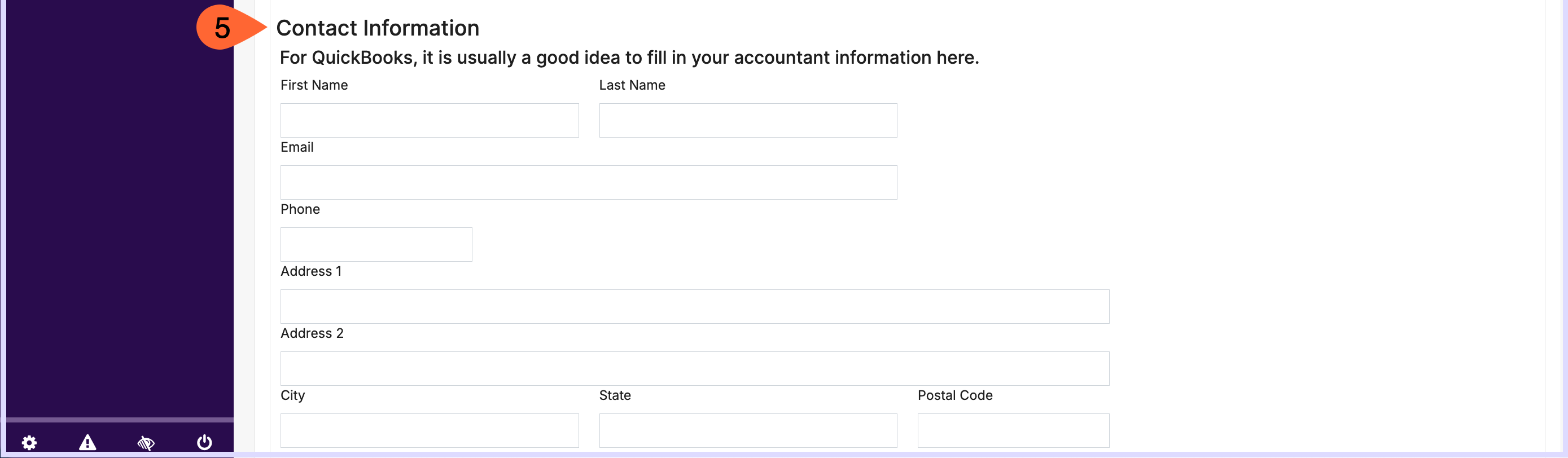Click into the Email text box

[x=589, y=183]
